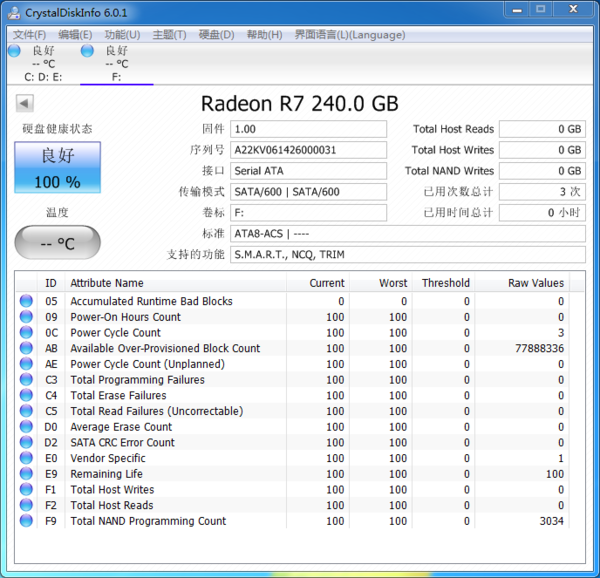Click the serial number field A22KV061426000031

click(x=308, y=150)
